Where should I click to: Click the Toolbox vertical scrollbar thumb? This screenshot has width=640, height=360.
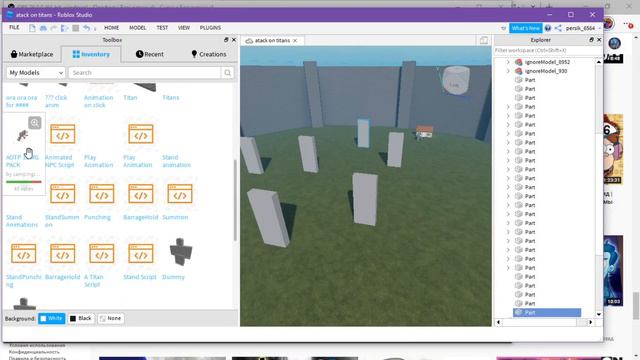point(235,200)
